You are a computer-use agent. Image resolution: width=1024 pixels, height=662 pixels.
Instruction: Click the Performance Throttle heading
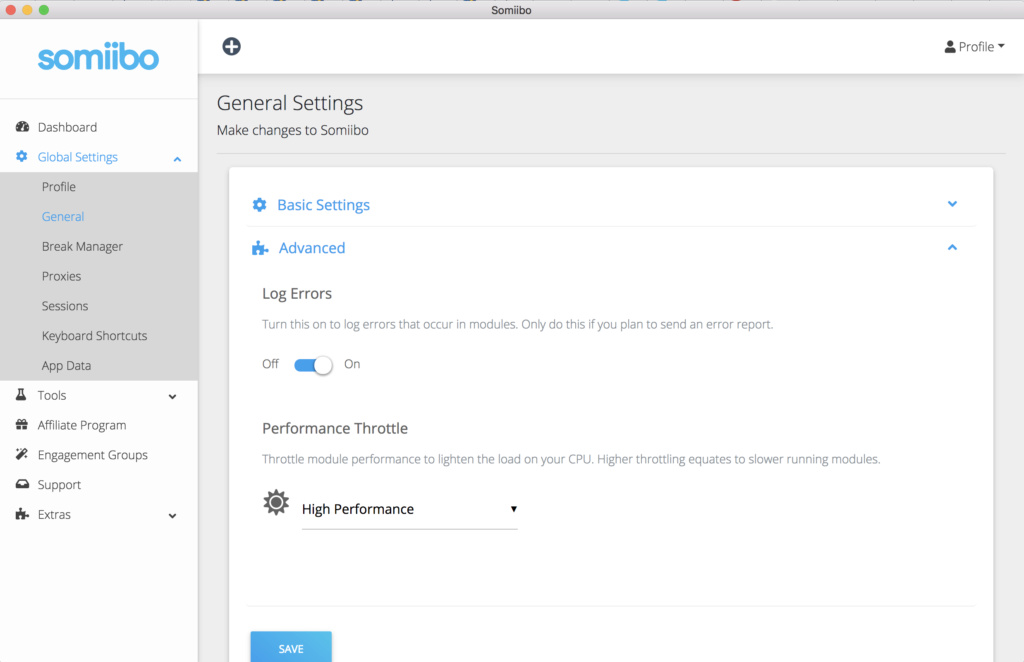click(335, 428)
